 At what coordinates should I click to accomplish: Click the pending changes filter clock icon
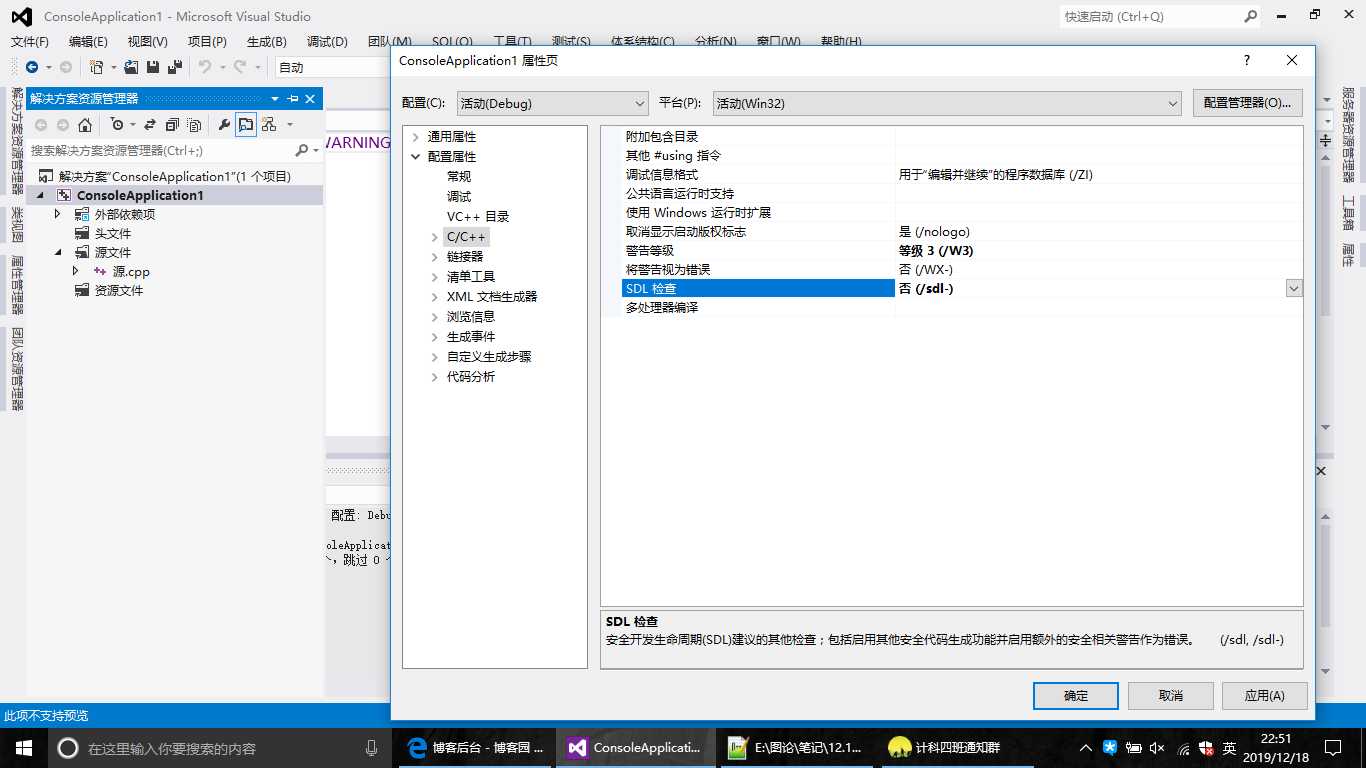click(117, 125)
